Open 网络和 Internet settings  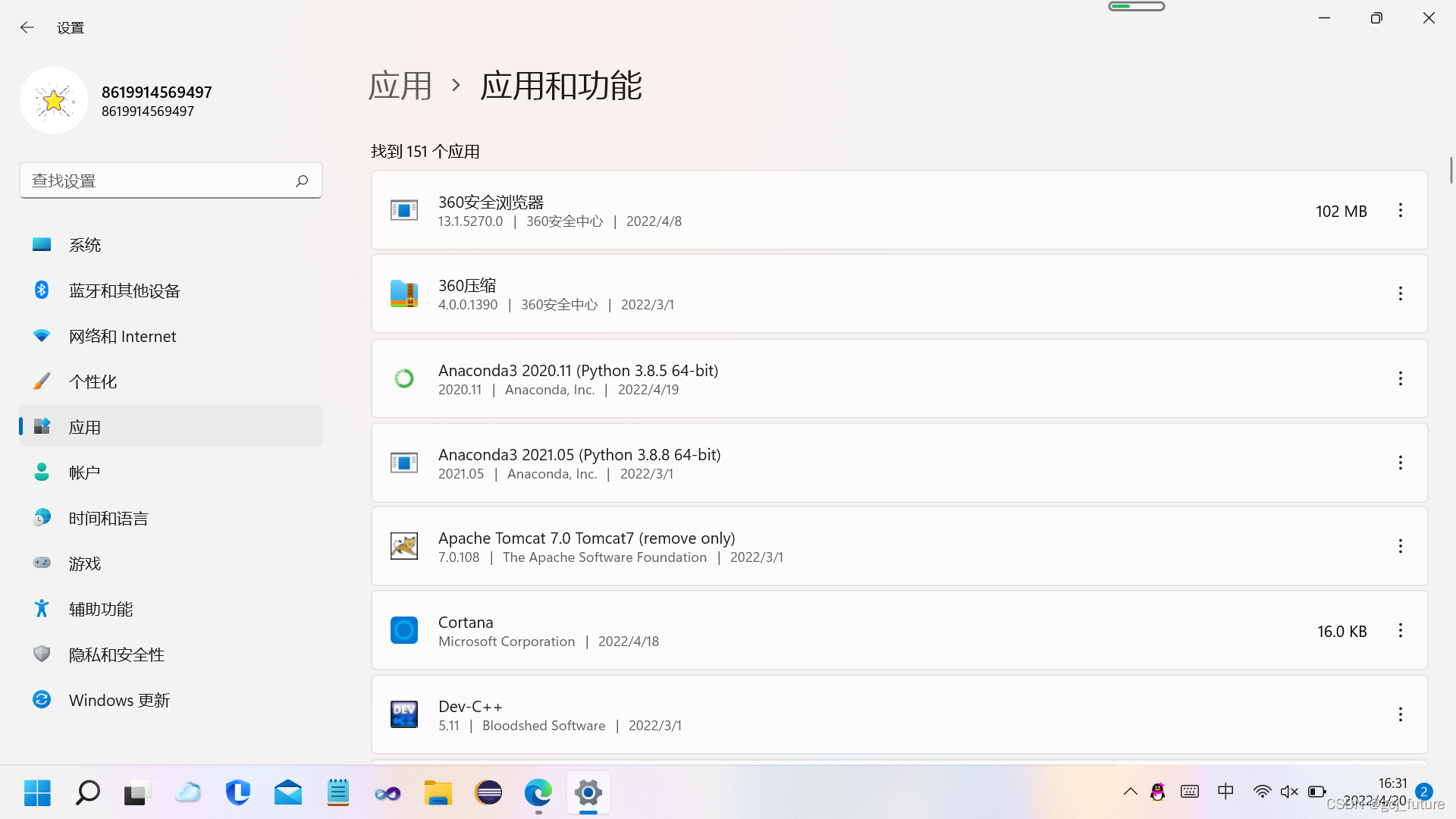click(171, 336)
